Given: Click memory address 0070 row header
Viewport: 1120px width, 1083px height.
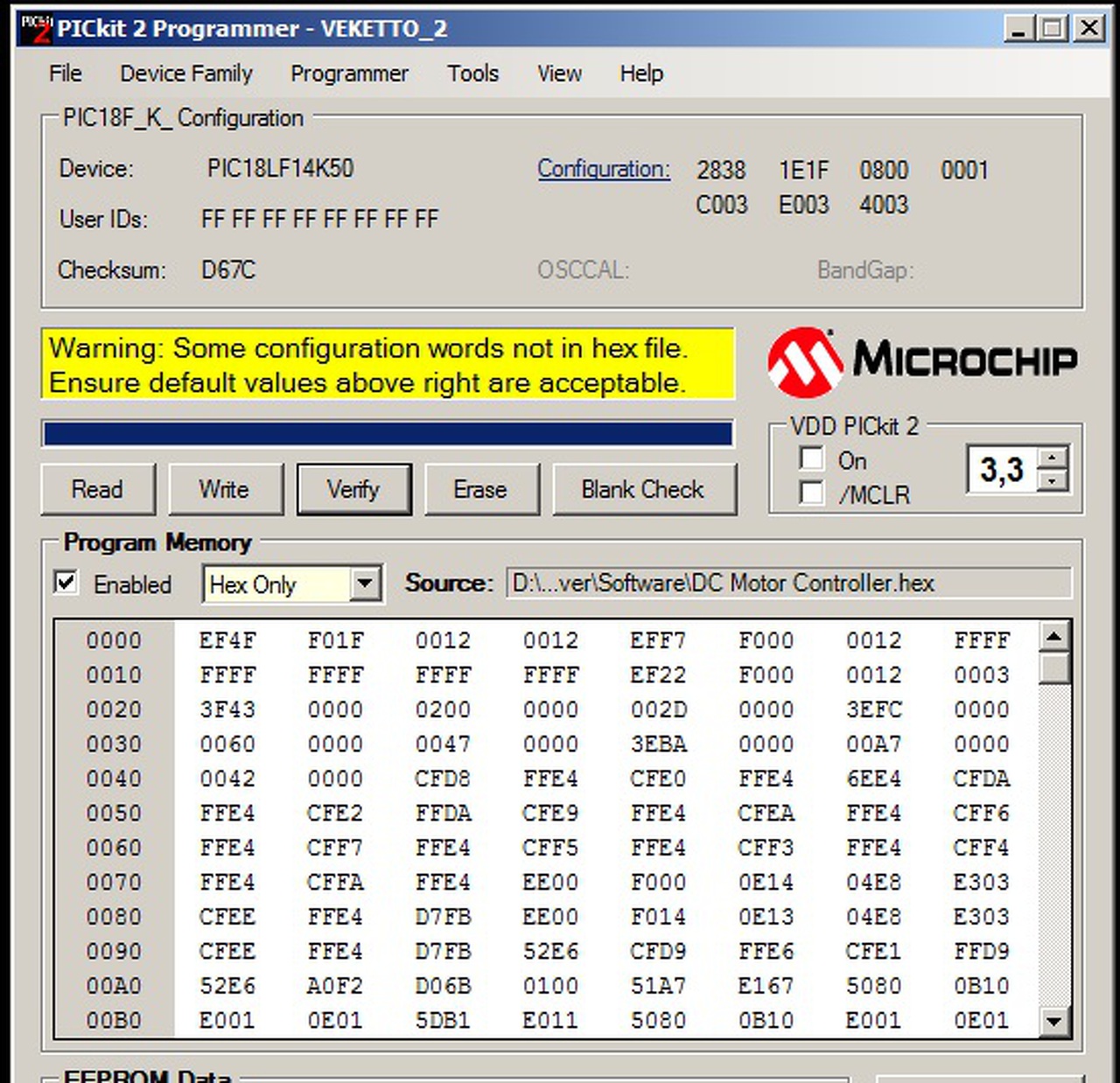Looking at the screenshot, I should [x=114, y=883].
